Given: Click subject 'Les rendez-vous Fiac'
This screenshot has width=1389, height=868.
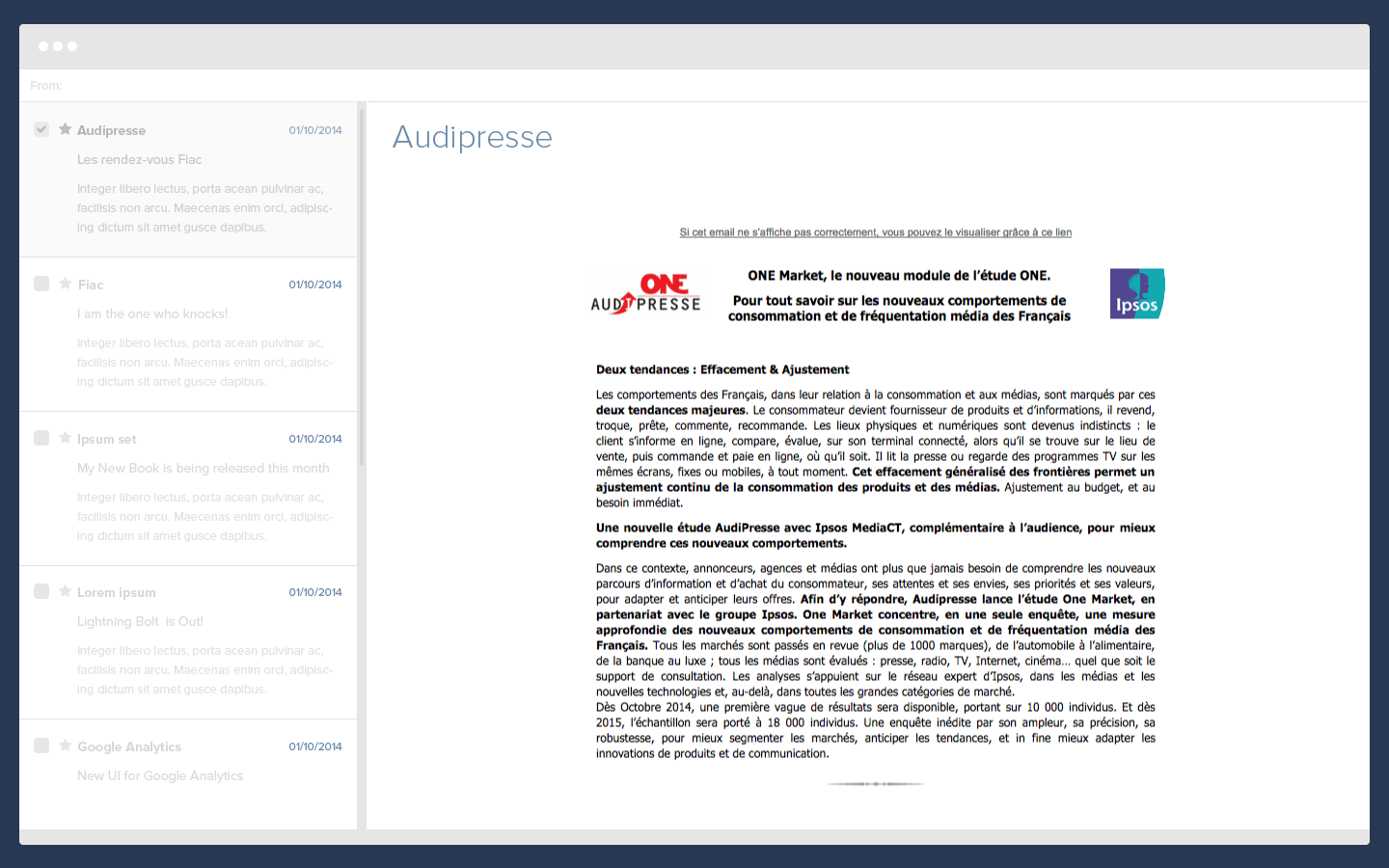Looking at the screenshot, I should point(140,160).
